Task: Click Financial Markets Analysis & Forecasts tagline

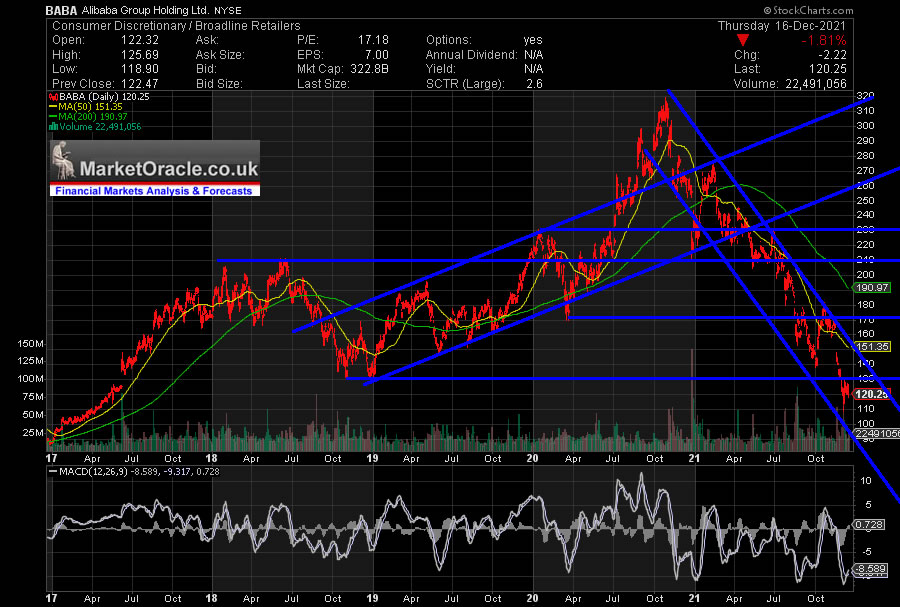Action: click(154, 191)
